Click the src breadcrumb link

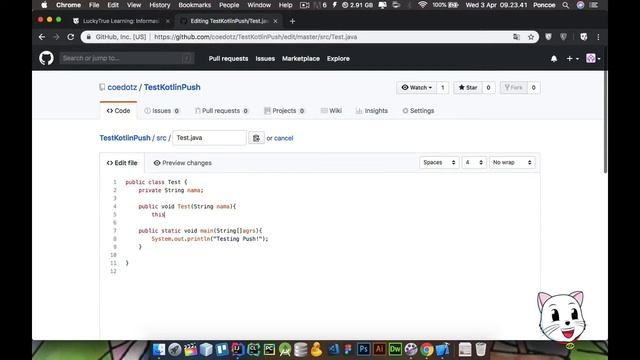pos(161,138)
